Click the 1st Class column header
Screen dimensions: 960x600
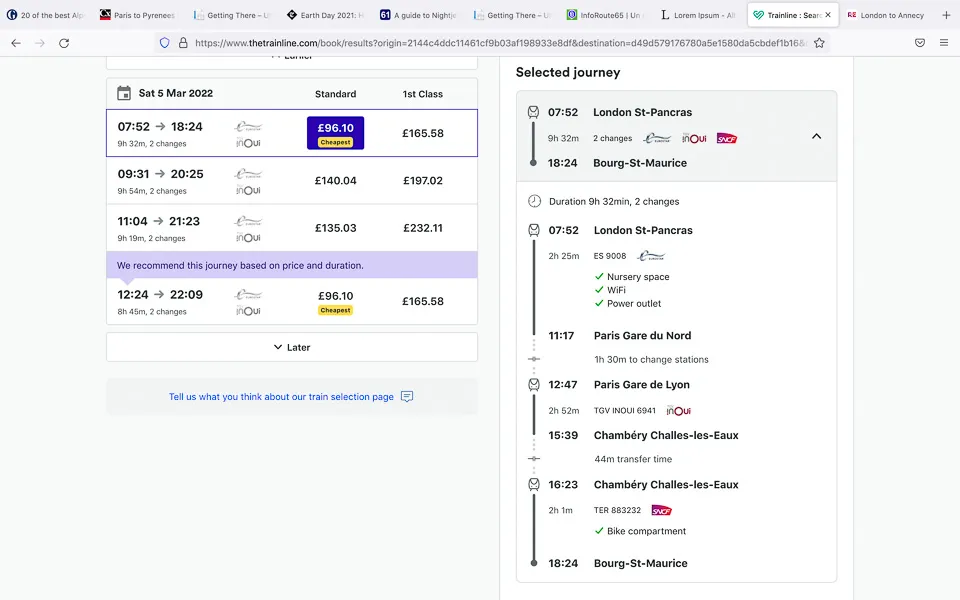coord(422,94)
